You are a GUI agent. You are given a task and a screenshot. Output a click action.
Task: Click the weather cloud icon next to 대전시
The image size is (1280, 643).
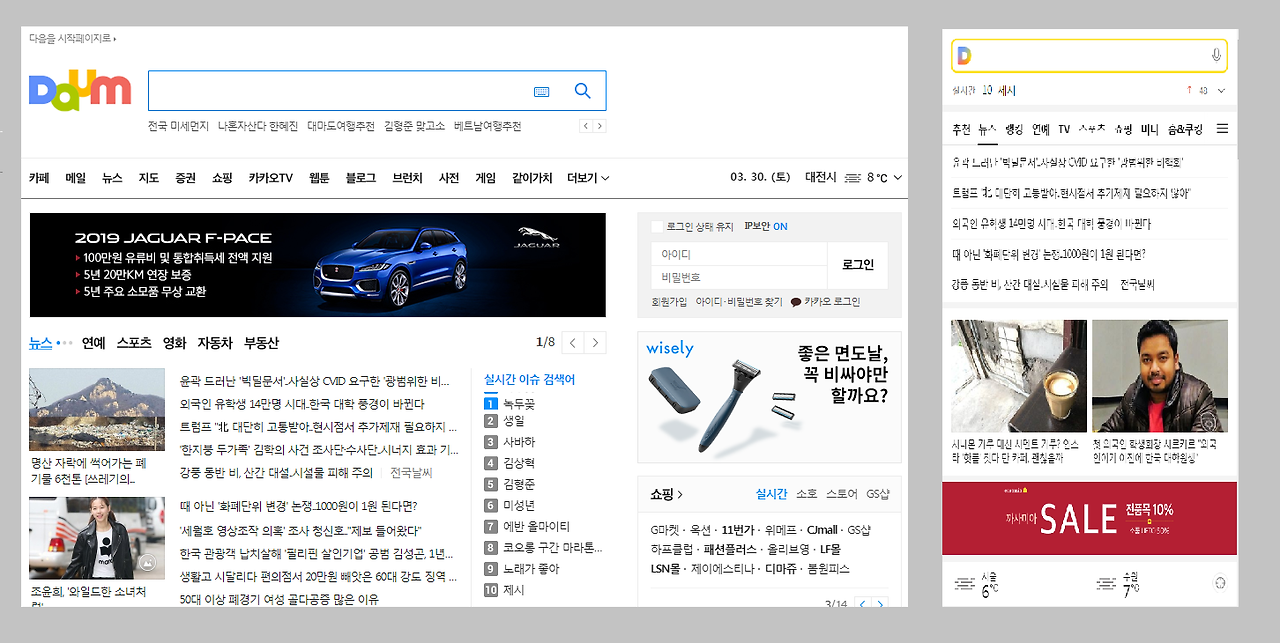[853, 178]
